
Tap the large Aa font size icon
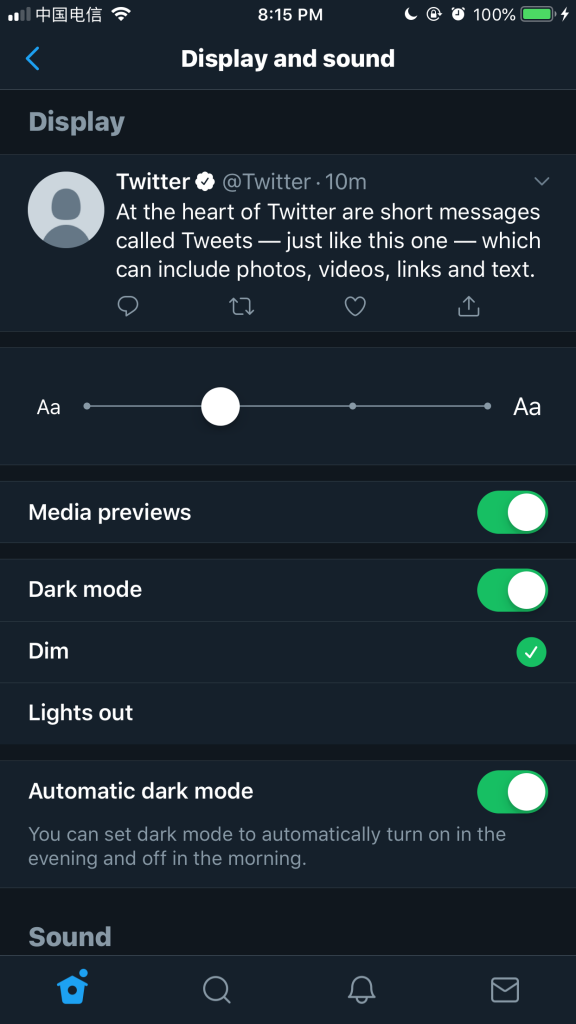[x=527, y=407]
